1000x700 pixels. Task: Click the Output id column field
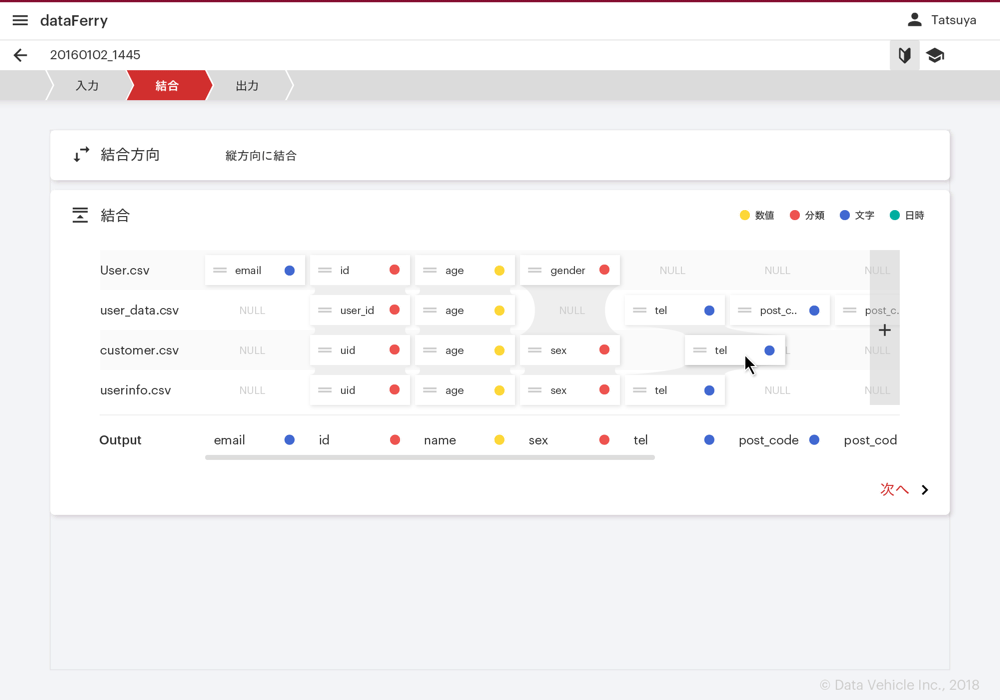(359, 440)
